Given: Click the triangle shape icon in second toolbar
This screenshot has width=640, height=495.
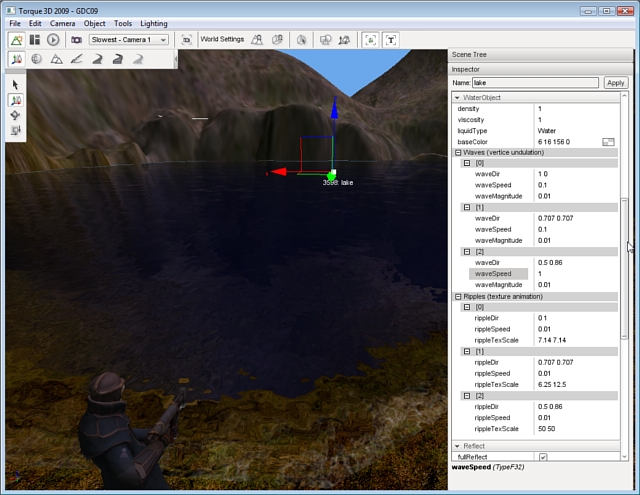Looking at the screenshot, I should (56, 59).
